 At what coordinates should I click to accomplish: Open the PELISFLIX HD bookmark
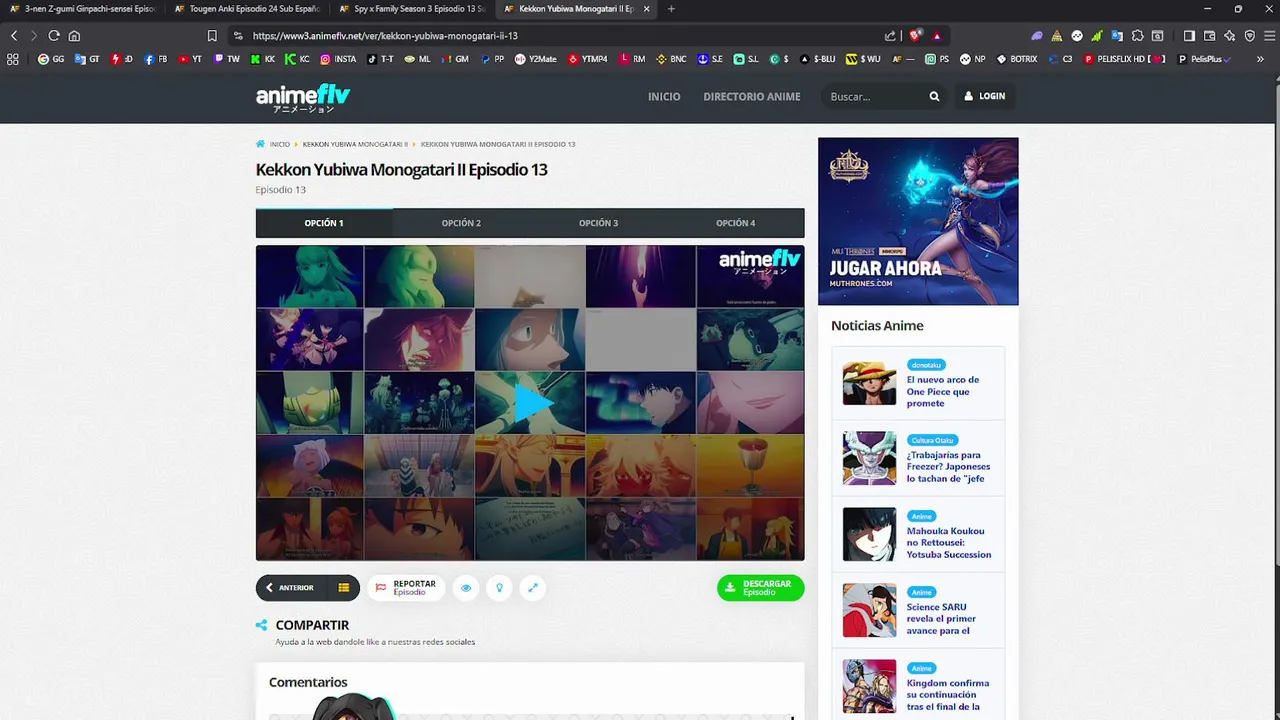pos(1125,59)
